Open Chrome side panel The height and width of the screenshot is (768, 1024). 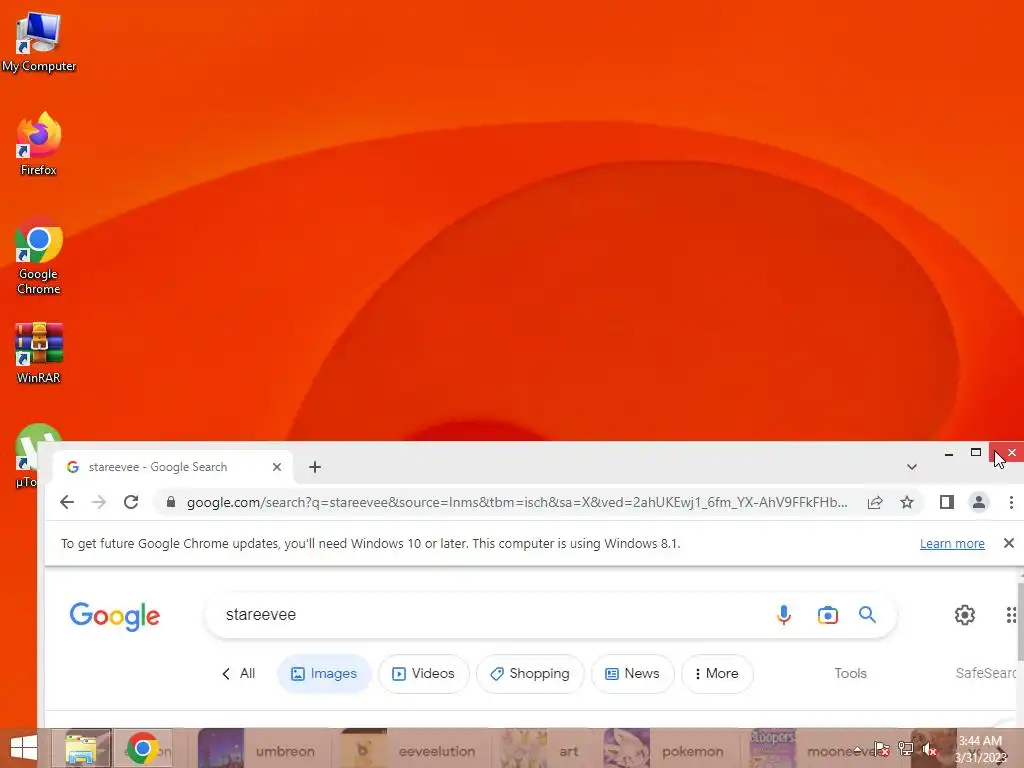[x=947, y=502]
